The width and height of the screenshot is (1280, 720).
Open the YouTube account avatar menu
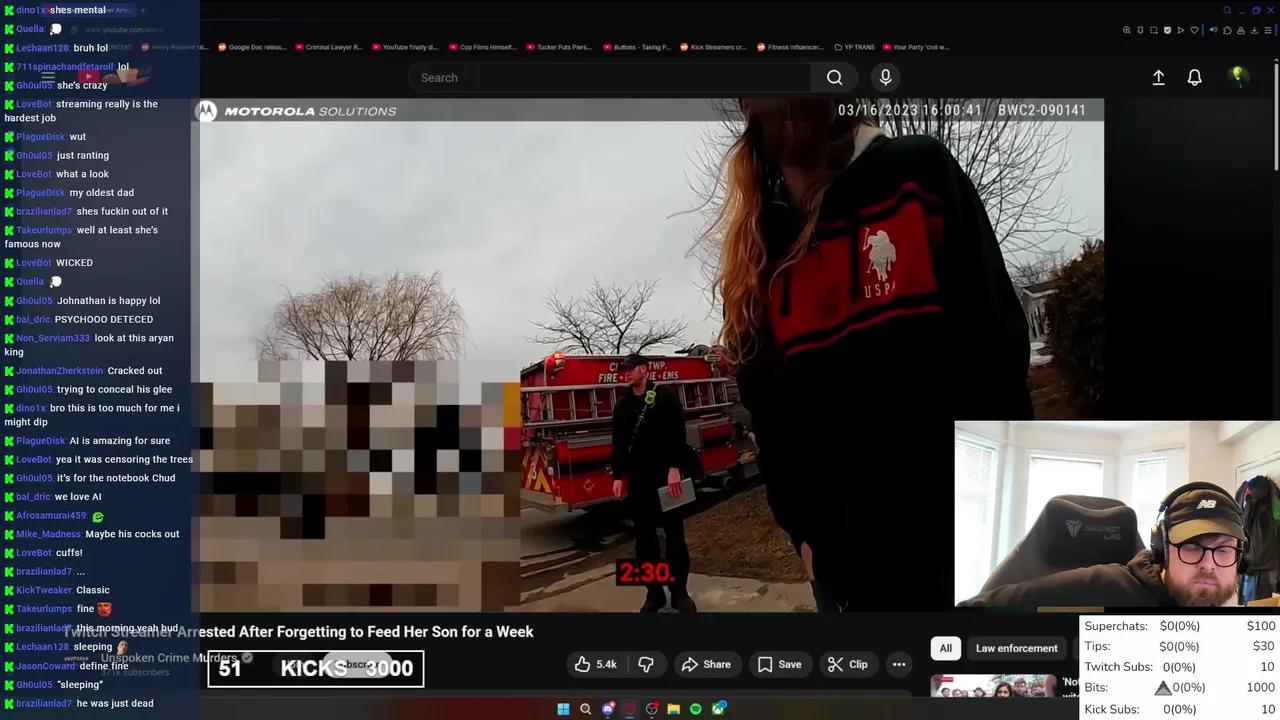point(1238,76)
